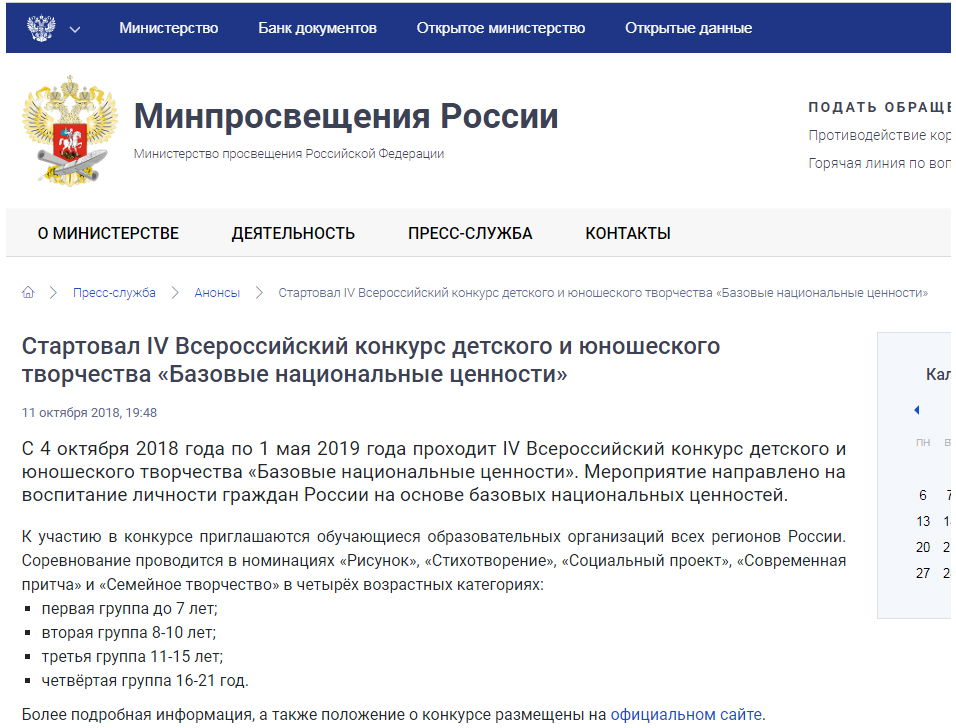Screen dimensions: 956x728
Task: Select day 13 in the calendar
Action: (x=923, y=521)
